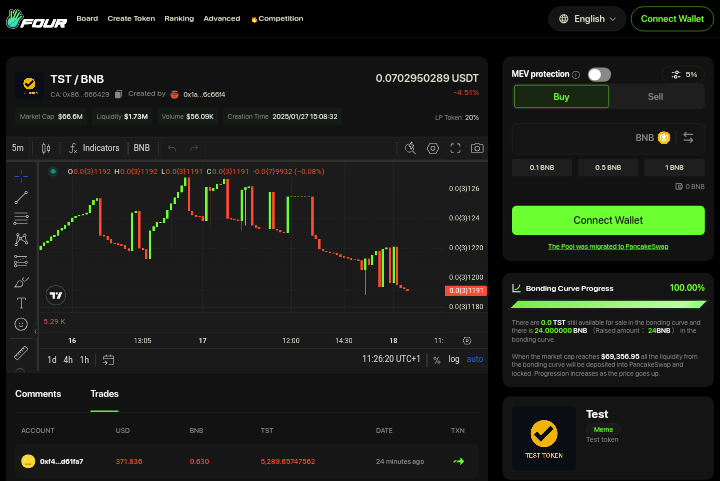
Task: Set chart range to 1h
Action: tap(84, 360)
